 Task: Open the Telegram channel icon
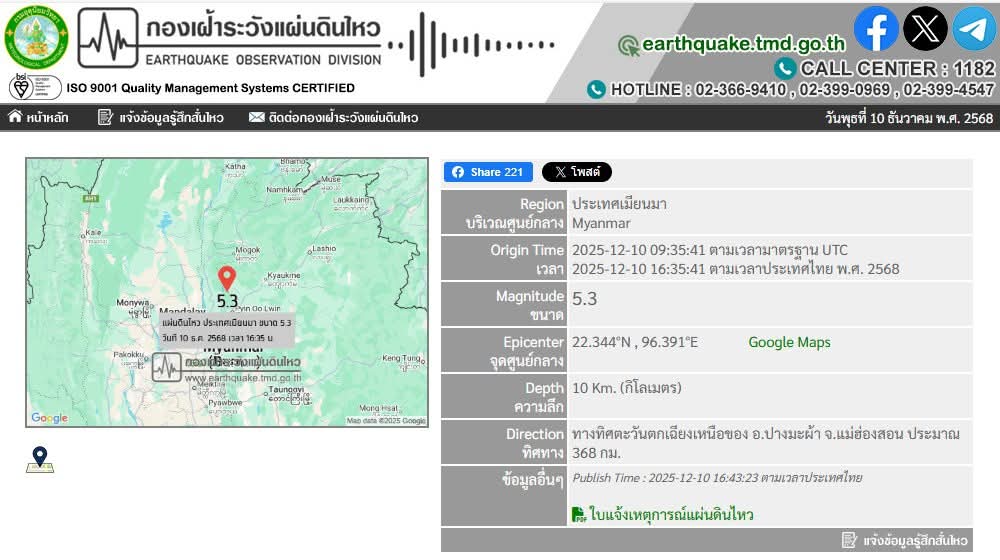[973, 29]
